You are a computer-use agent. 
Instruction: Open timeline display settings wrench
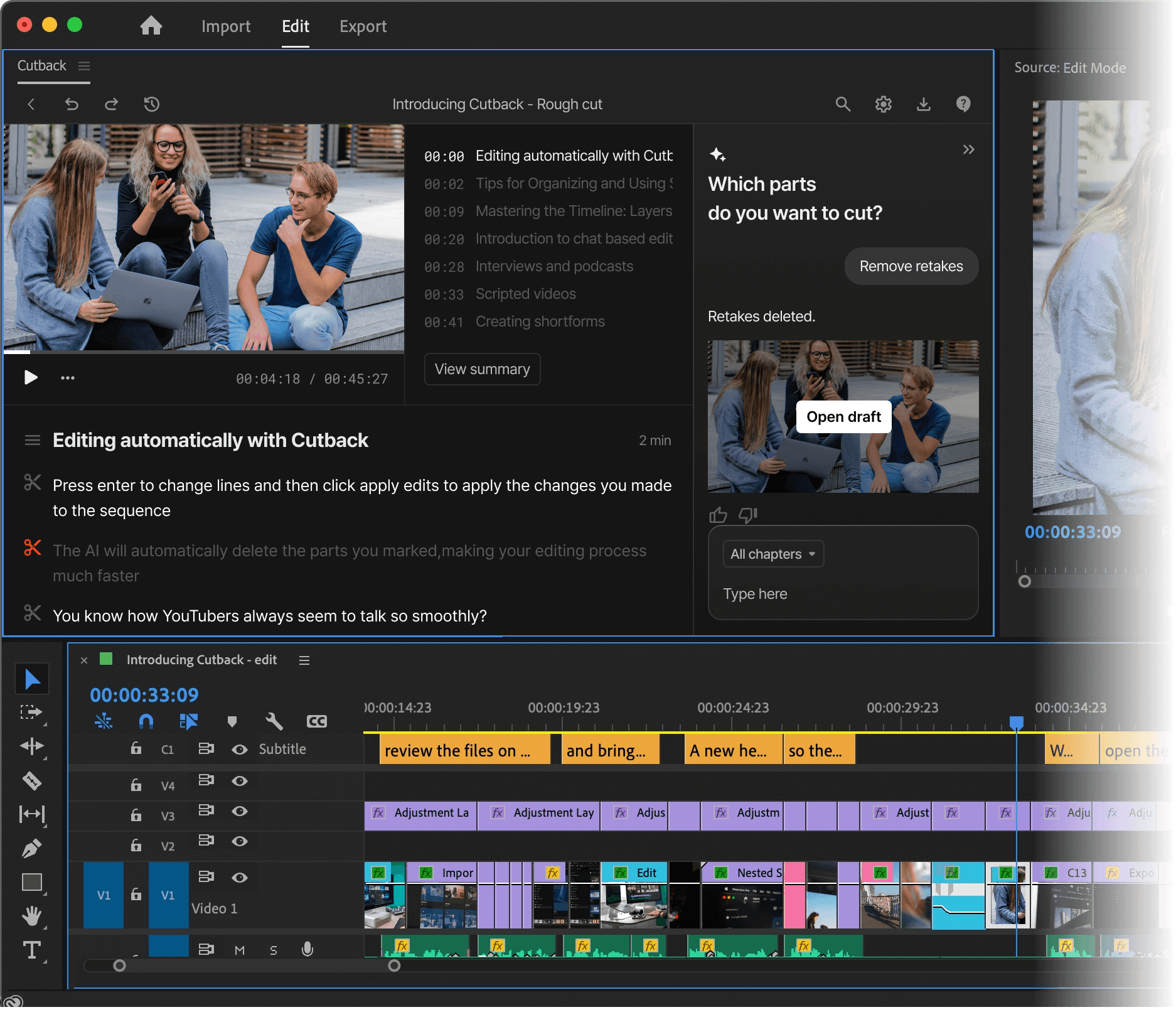(x=275, y=721)
